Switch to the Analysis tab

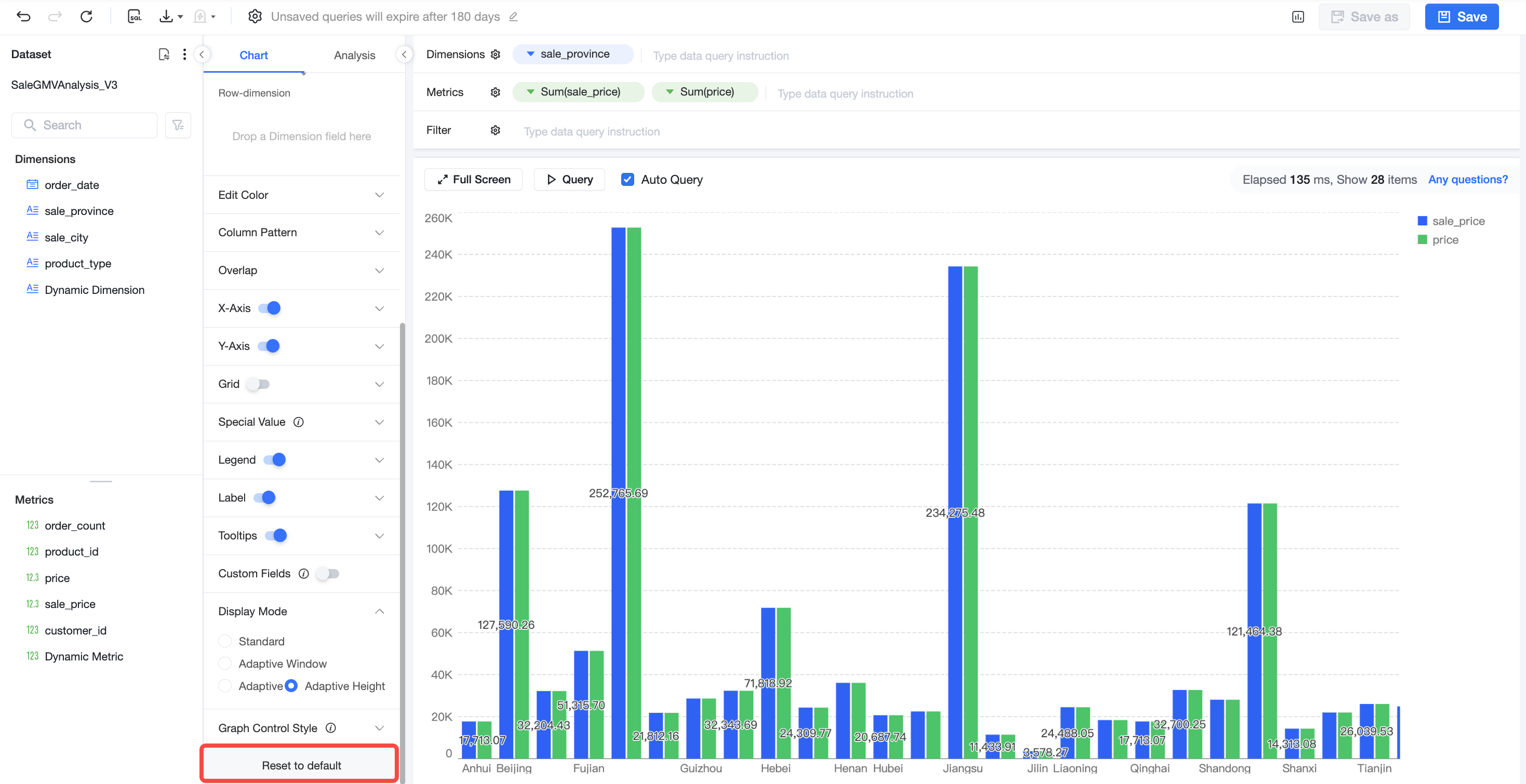pos(354,55)
